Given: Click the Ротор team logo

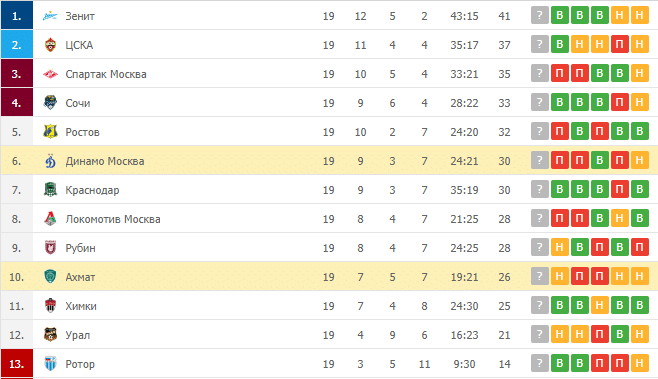Looking at the screenshot, I should point(50,363).
